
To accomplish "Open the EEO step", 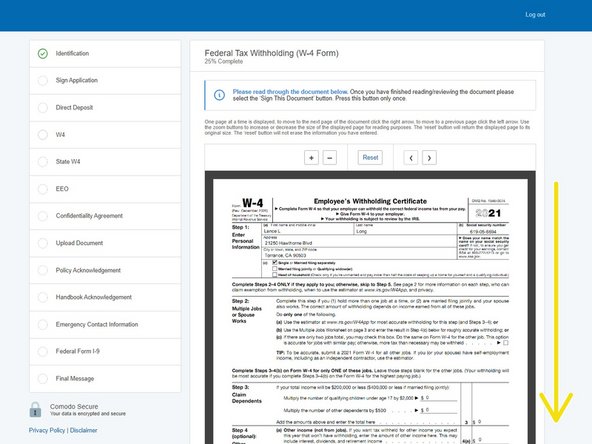I will (x=105, y=189).
